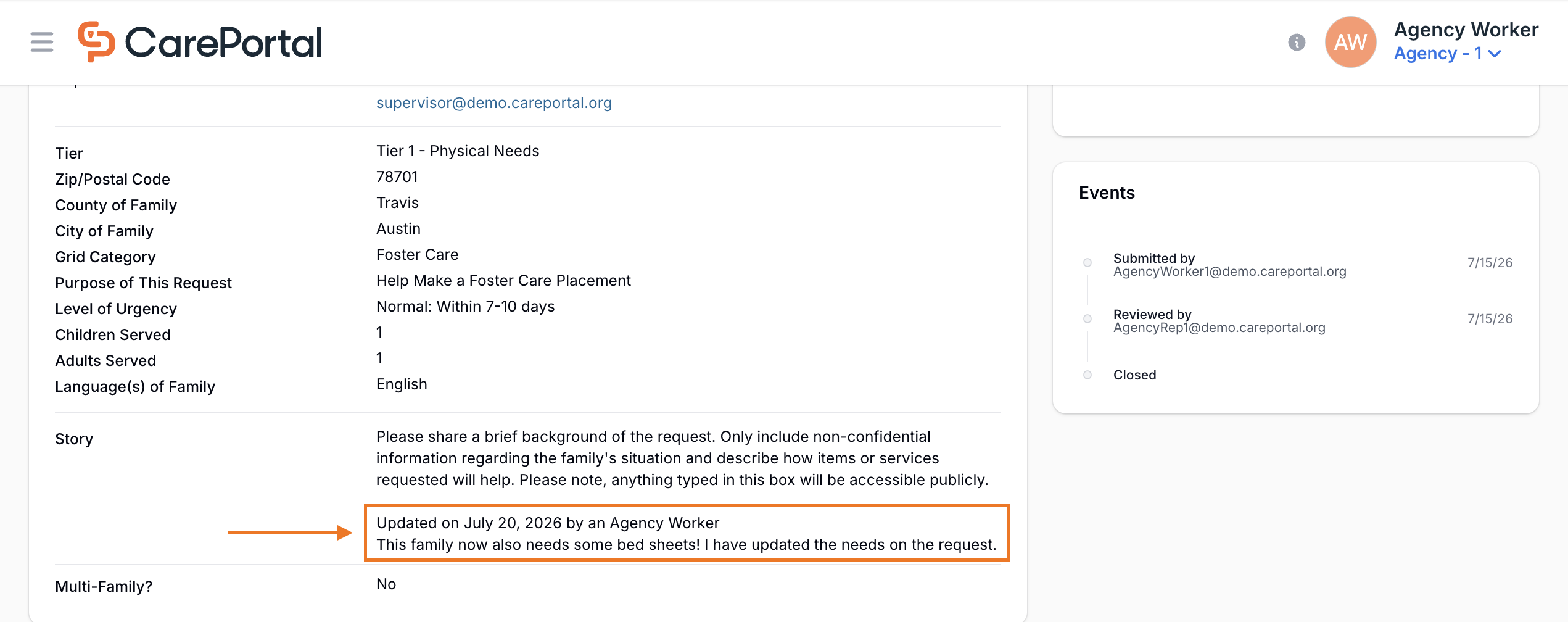Click the Agency - 1 chevron arrow
Viewport: 1568px width, 622px height.
pos(1495,54)
